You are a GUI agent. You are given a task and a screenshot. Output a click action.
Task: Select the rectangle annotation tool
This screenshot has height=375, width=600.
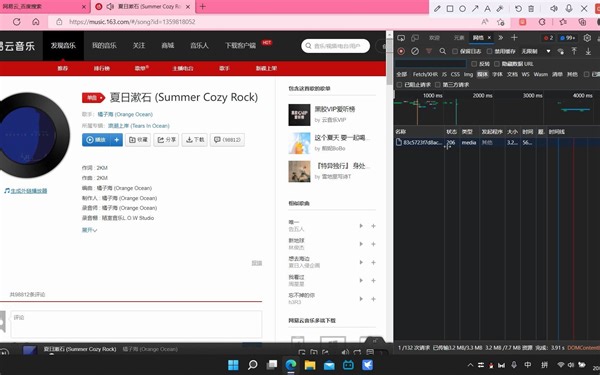tap(450, 8)
